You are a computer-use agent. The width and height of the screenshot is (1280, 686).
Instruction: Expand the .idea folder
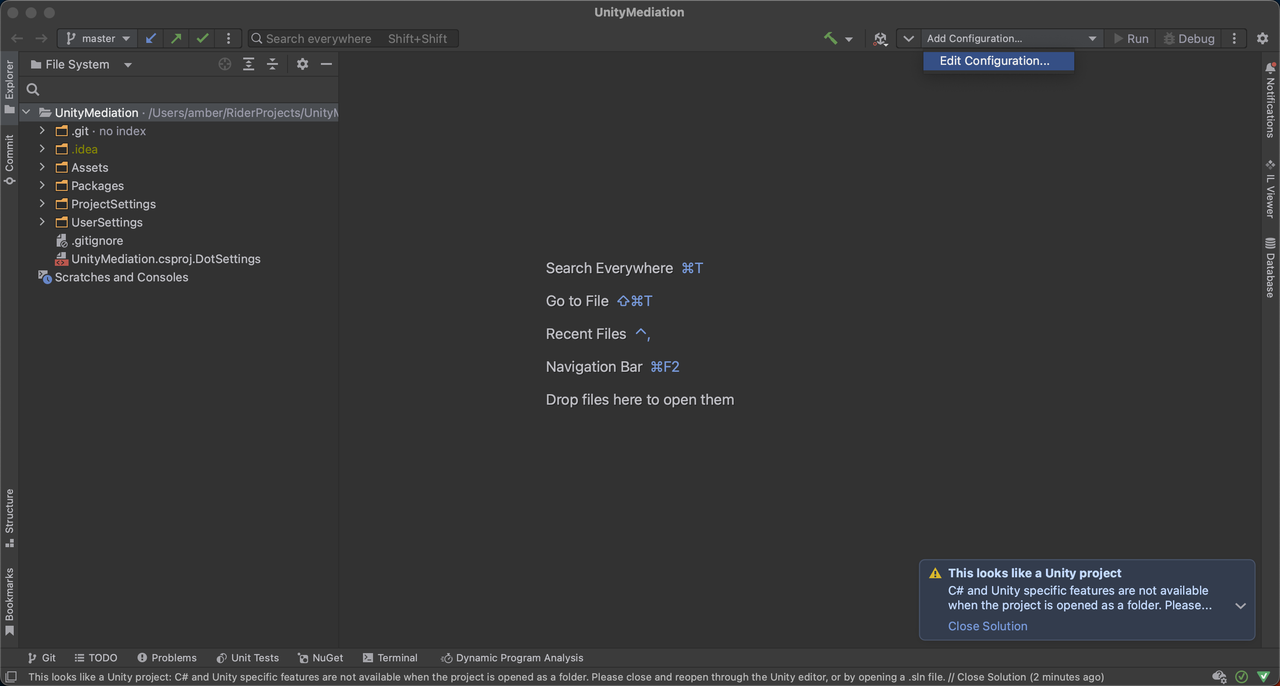[x=42, y=149]
